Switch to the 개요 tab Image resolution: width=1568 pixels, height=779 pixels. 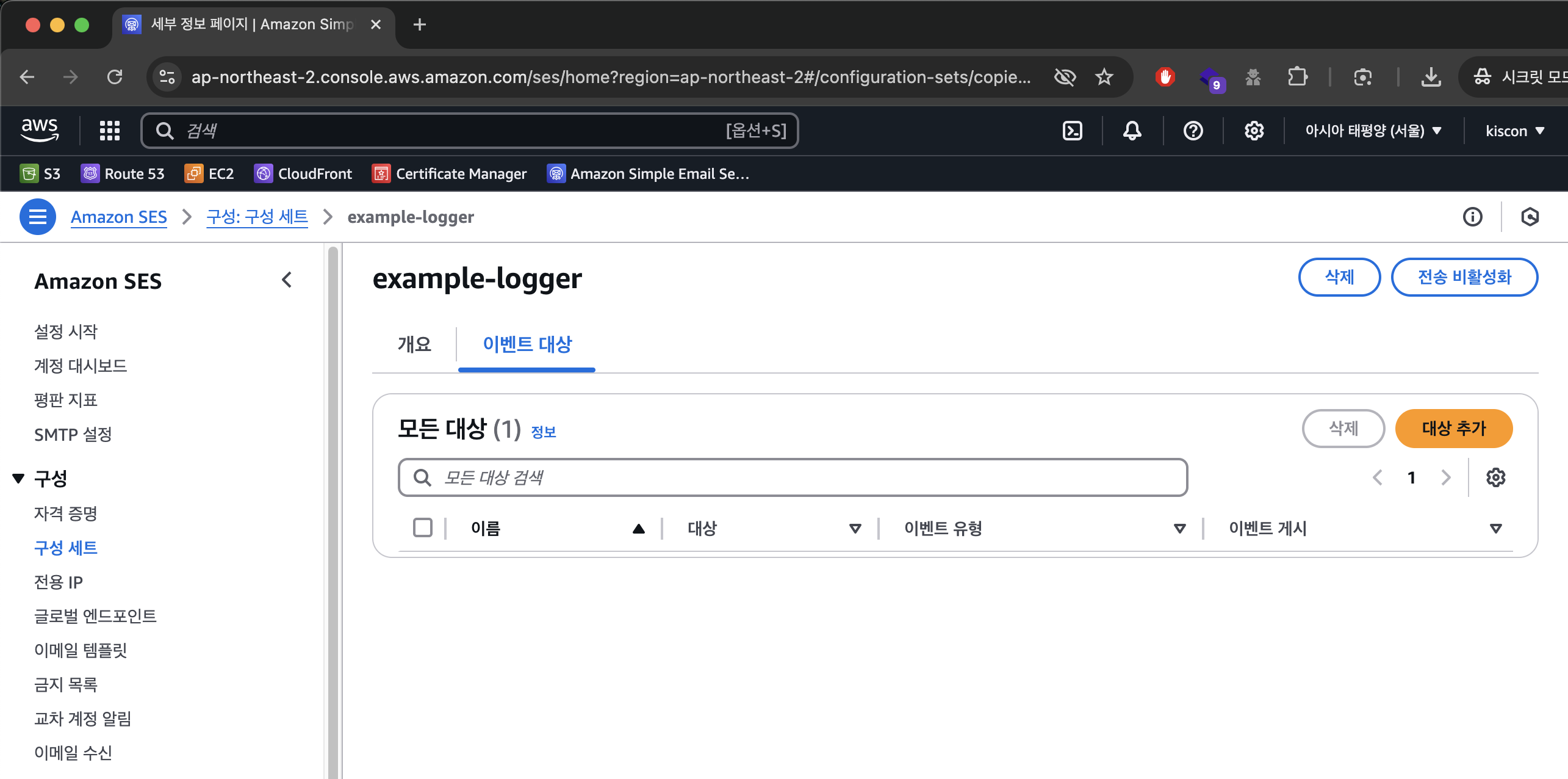(x=414, y=344)
